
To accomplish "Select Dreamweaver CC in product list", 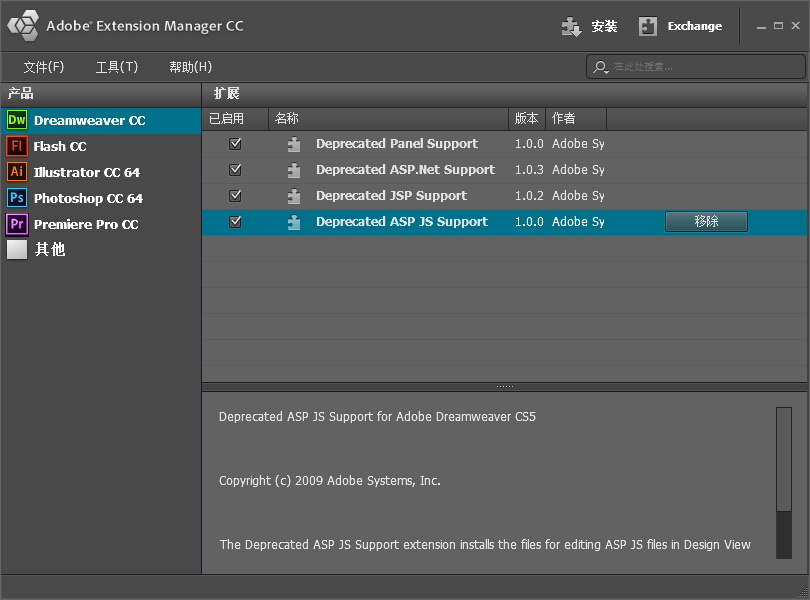I will (101, 120).
